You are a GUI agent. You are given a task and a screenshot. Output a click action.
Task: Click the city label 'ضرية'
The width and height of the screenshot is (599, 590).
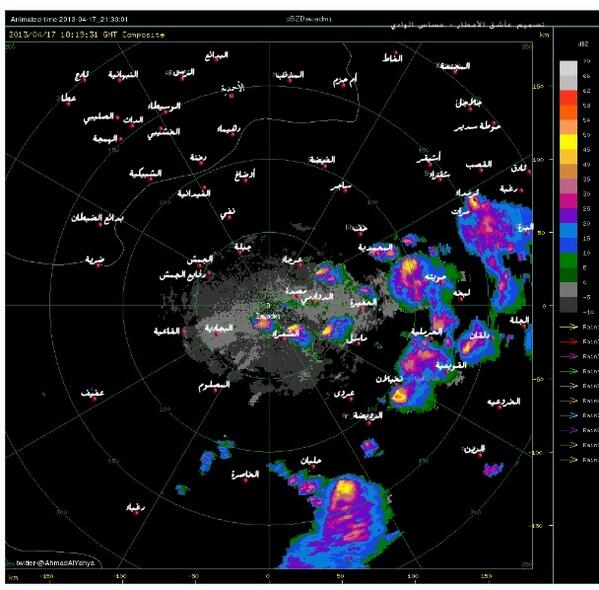pyautogui.click(x=94, y=260)
